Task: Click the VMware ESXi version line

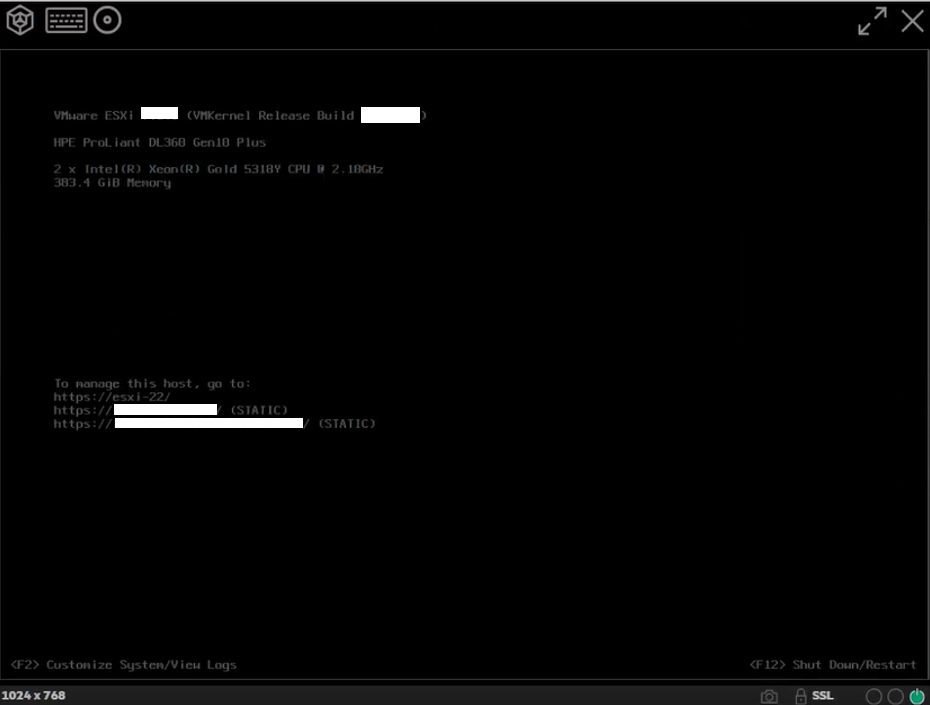Action: [x=240, y=115]
